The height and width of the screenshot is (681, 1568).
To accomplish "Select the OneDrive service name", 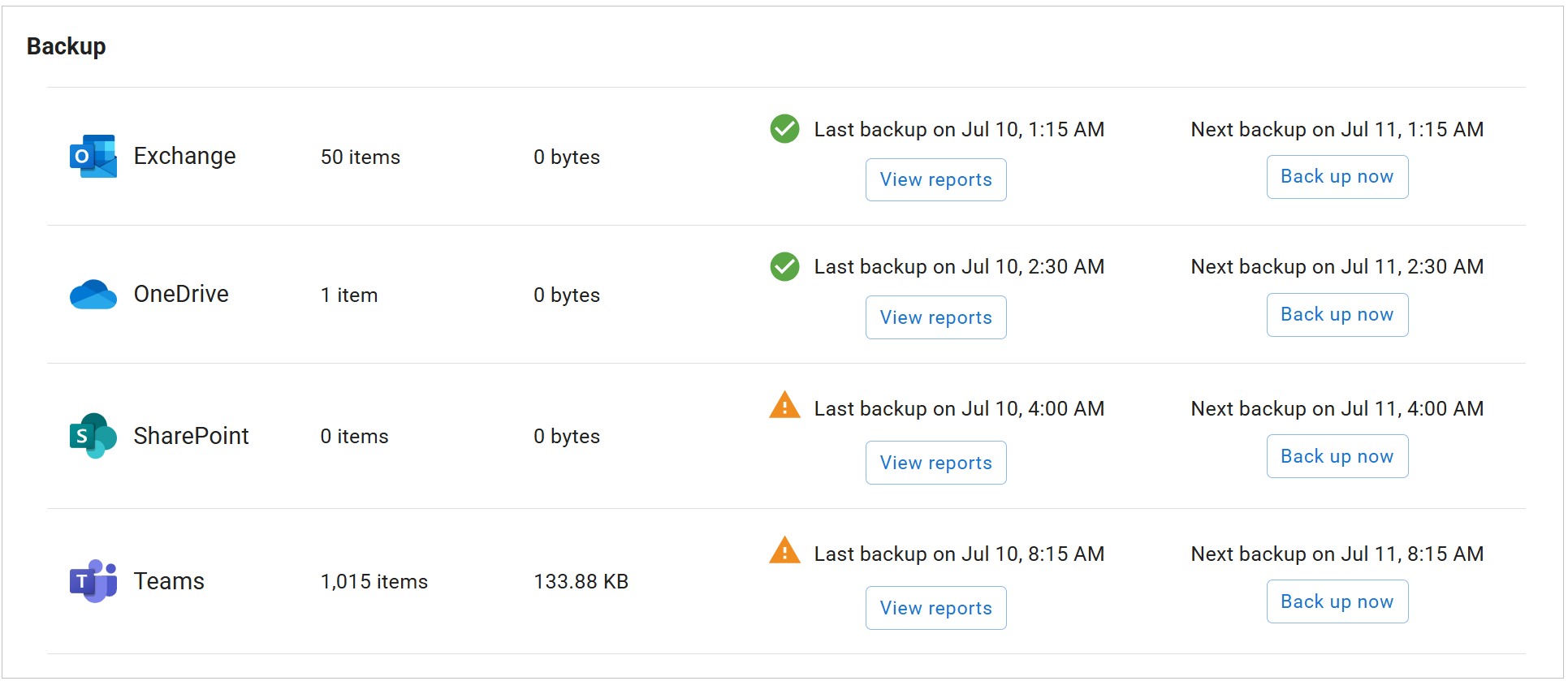I will point(181,294).
